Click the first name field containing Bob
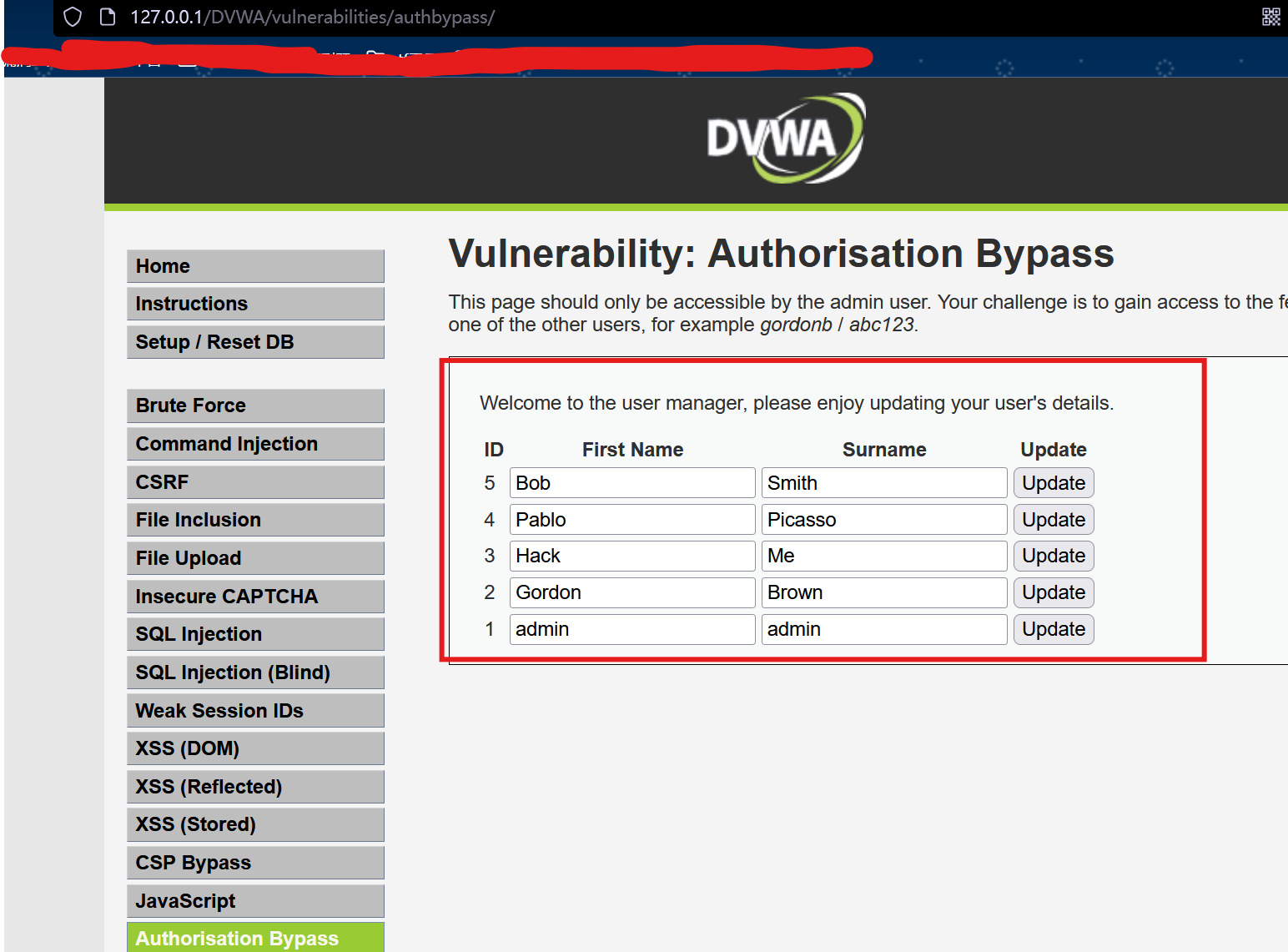 (632, 483)
